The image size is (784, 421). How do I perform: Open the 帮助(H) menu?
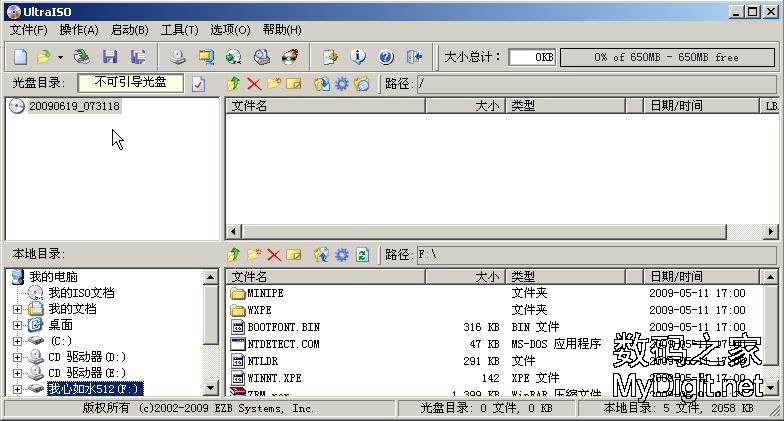(x=282, y=30)
